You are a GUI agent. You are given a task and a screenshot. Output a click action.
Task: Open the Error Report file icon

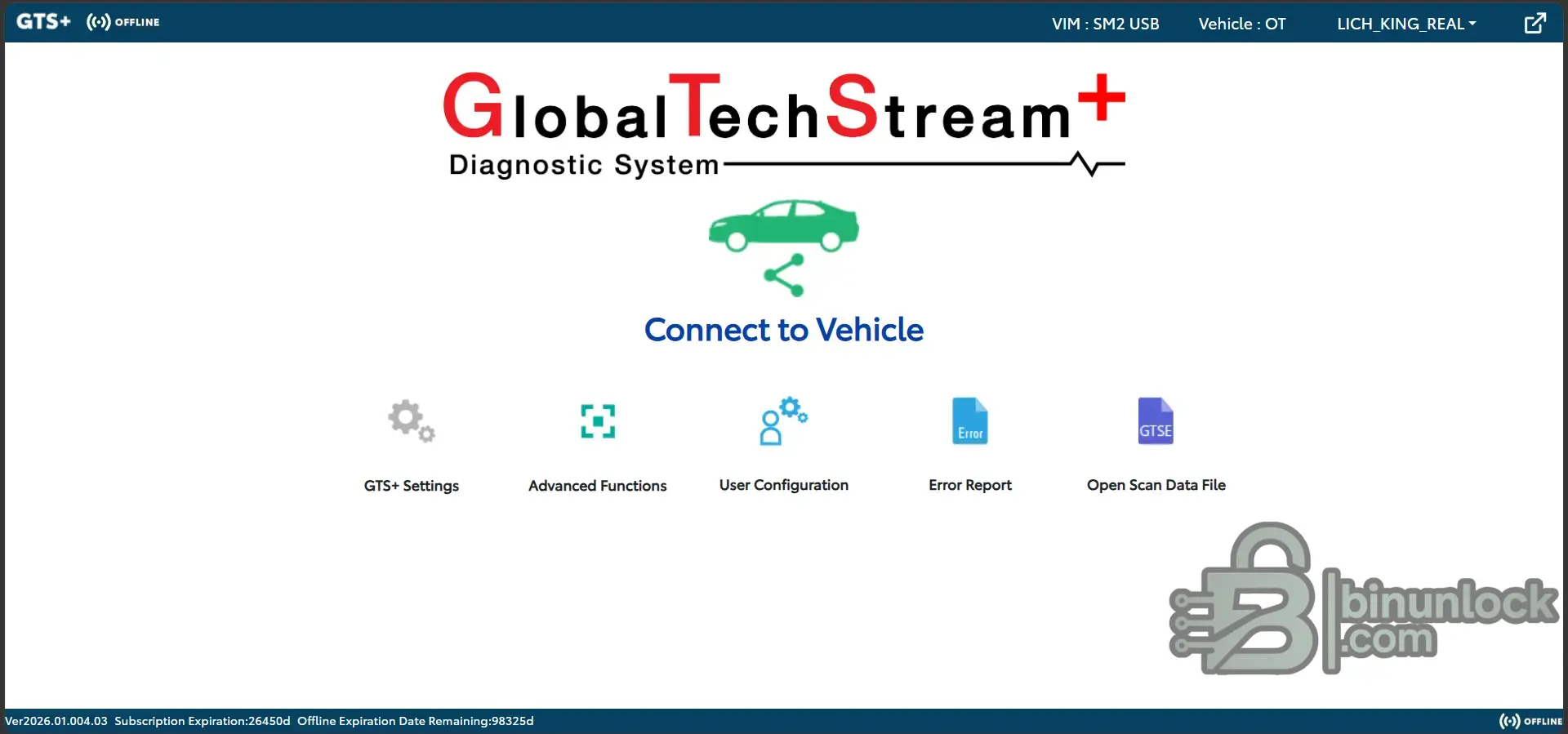970,421
